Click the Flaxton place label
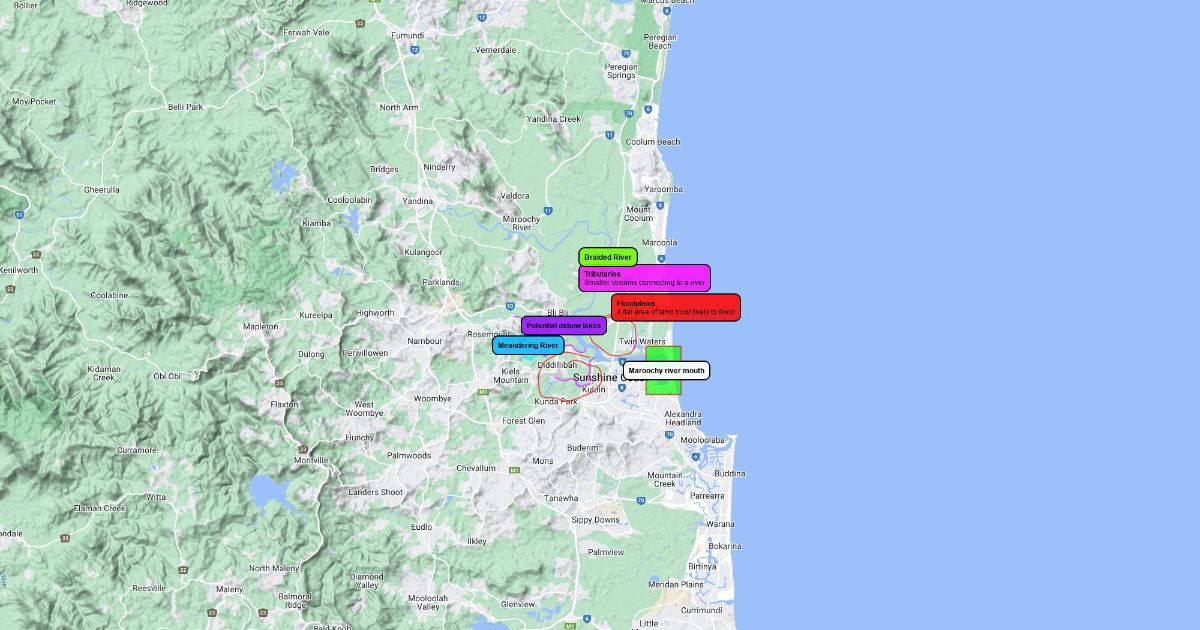Viewport: 1200px width, 630px height. click(285, 404)
